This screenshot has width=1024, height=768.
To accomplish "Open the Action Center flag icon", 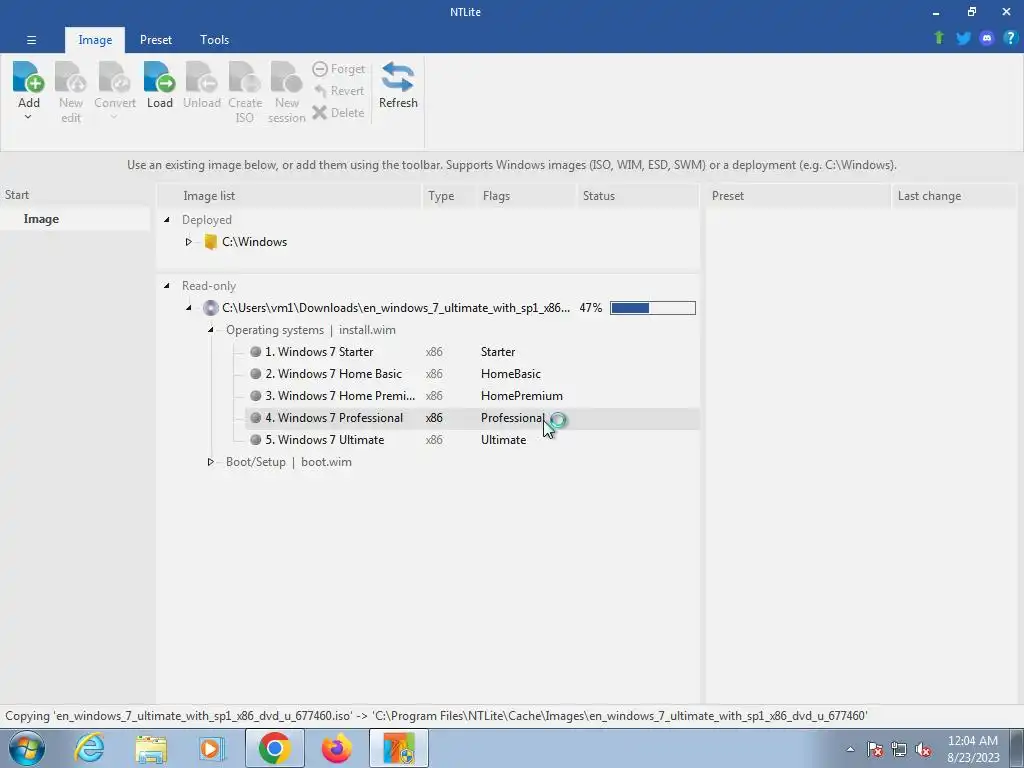I will coord(875,750).
